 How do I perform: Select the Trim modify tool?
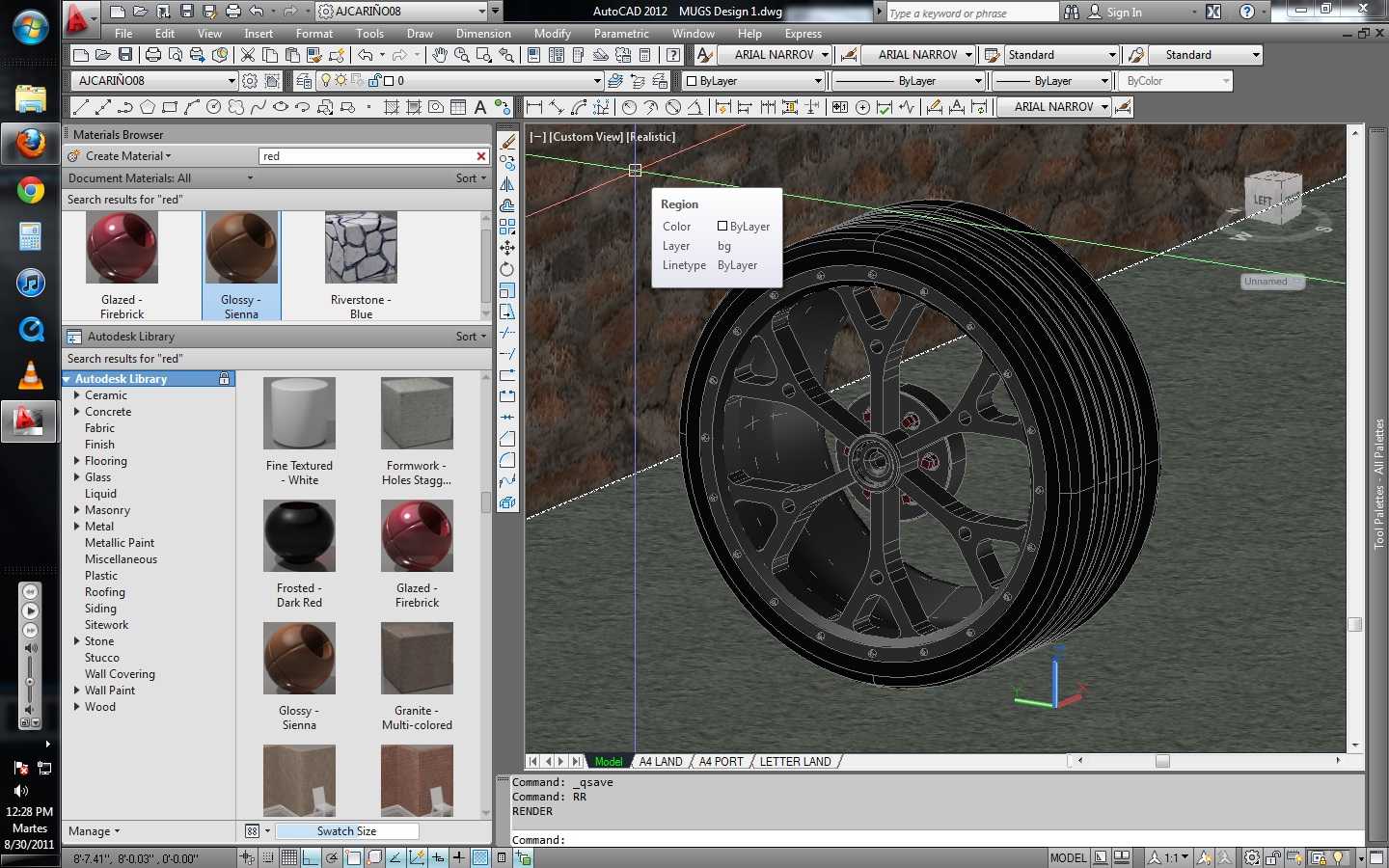pos(507,333)
